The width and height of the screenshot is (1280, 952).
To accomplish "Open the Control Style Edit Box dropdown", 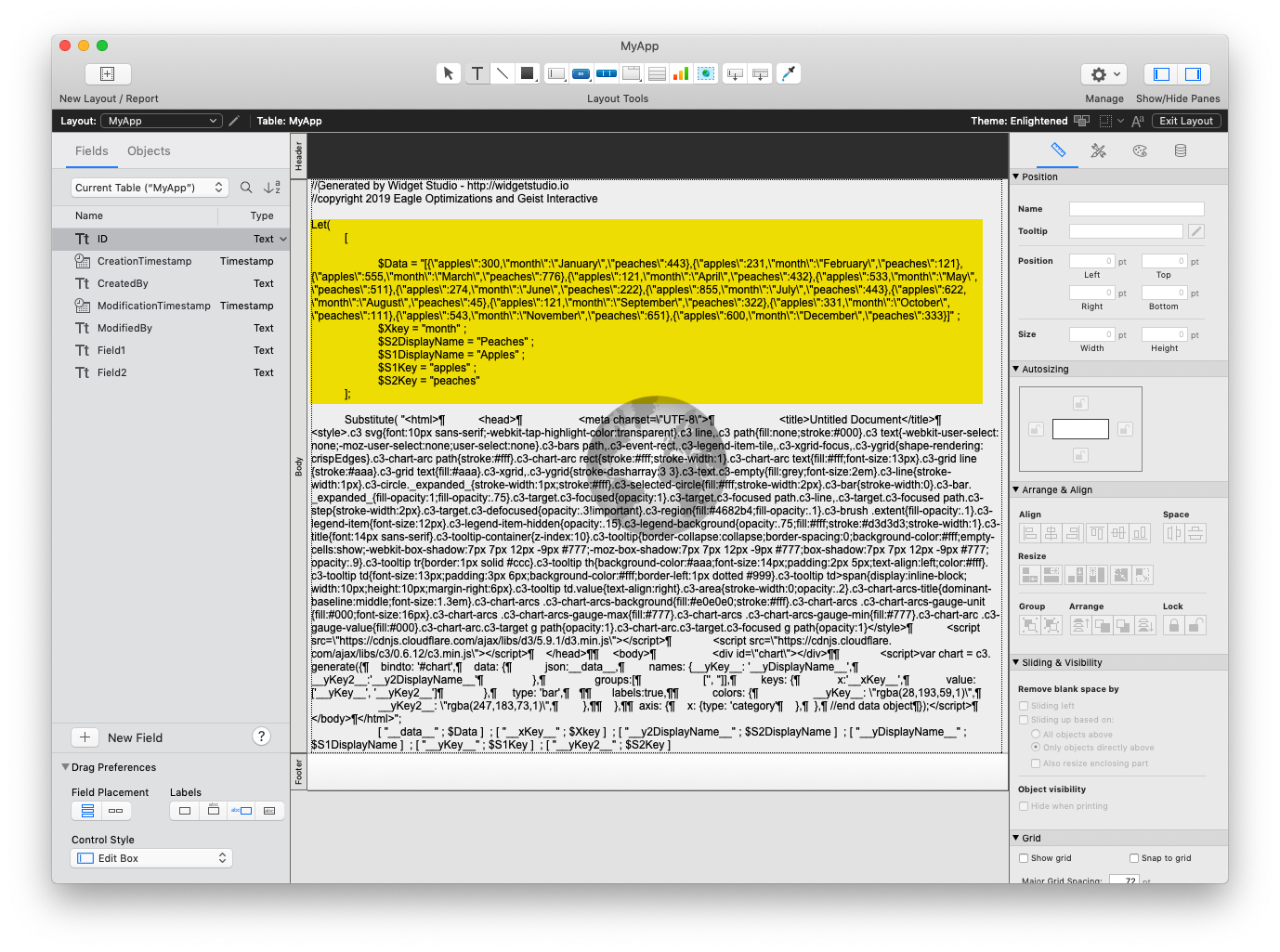I will coord(151,858).
